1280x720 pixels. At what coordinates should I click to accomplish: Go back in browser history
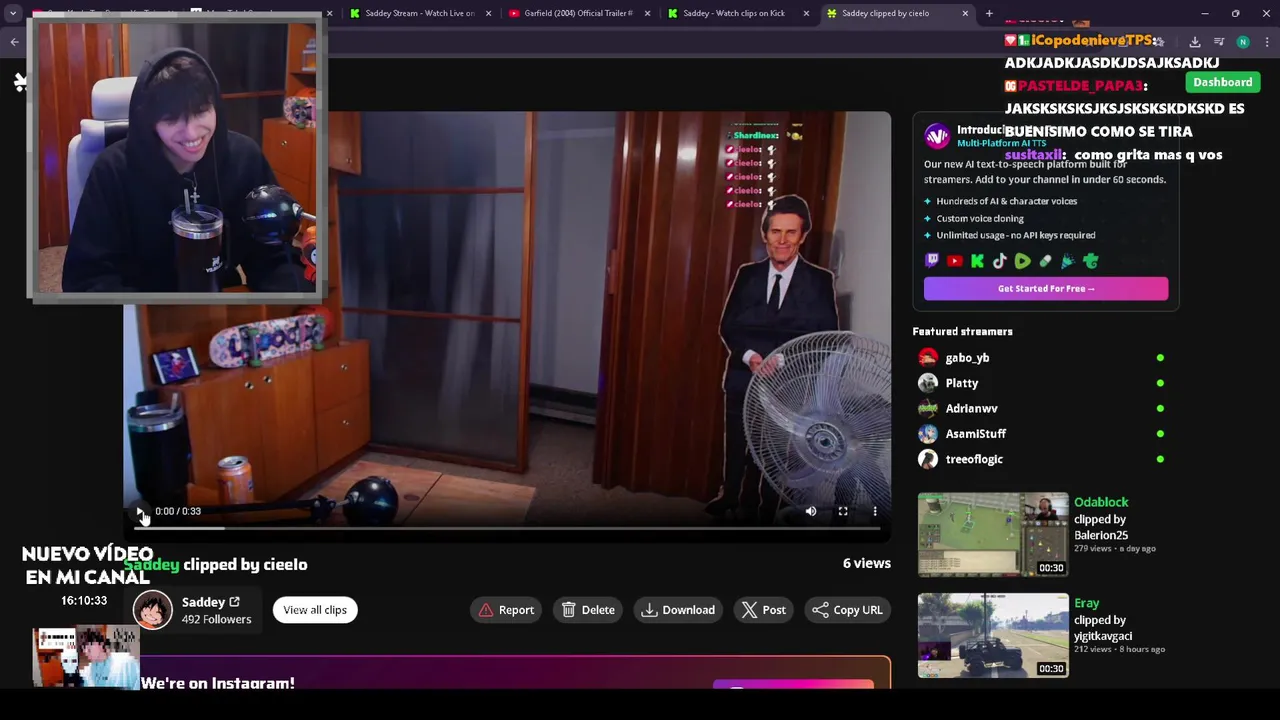click(14, 42)
